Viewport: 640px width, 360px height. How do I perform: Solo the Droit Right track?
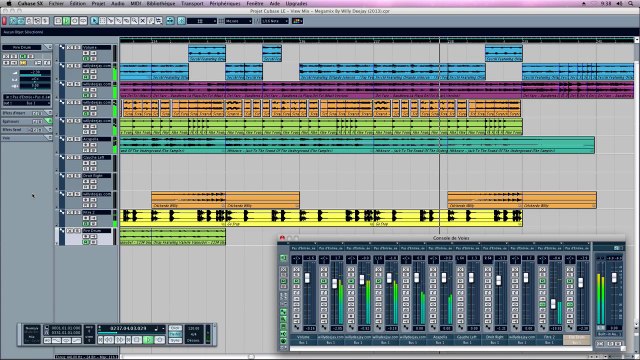tap(77, 176)
